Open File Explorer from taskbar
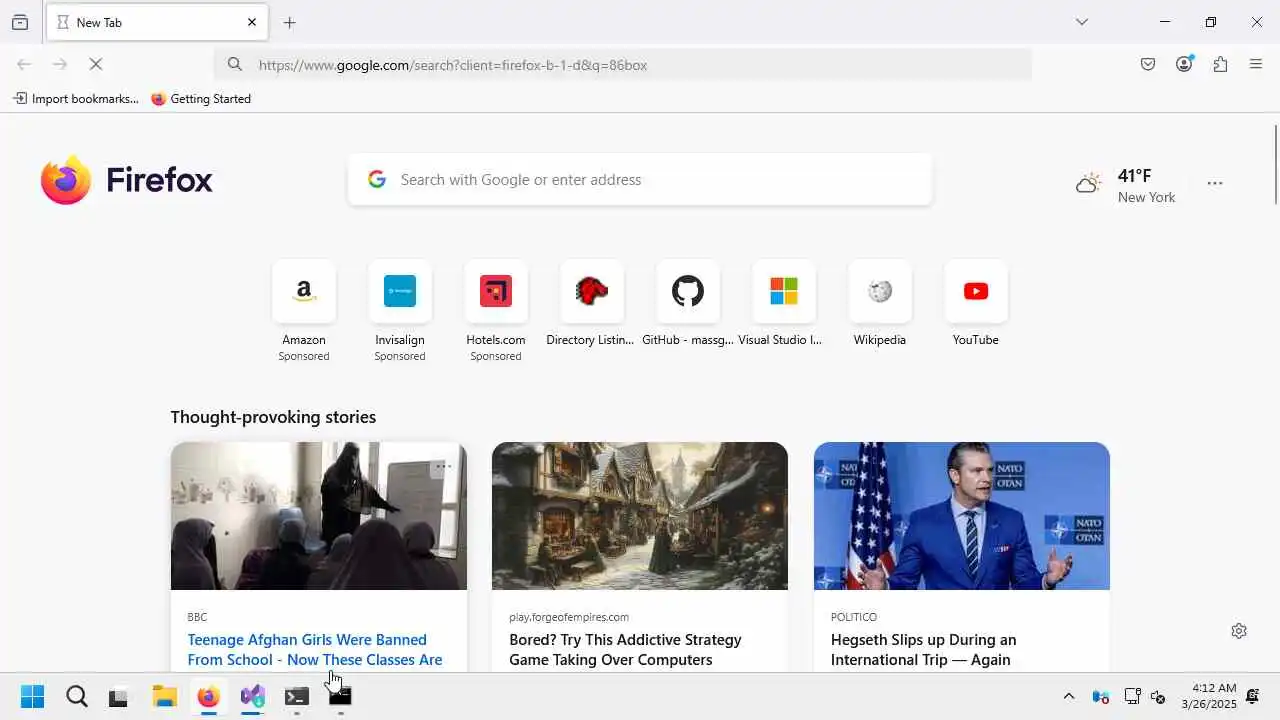This screenshot has width=1280, height=720. (x=164, y=697)
